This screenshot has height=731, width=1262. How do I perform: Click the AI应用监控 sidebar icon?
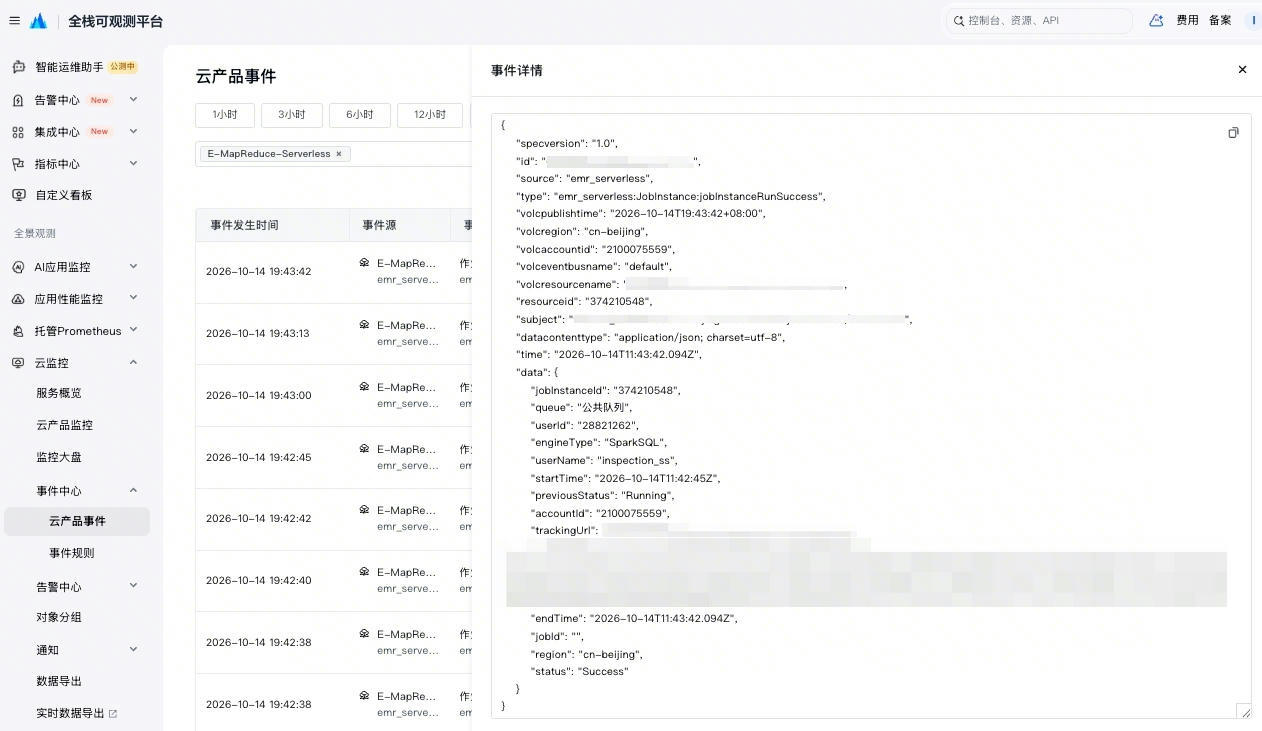(x=18, y=267)
